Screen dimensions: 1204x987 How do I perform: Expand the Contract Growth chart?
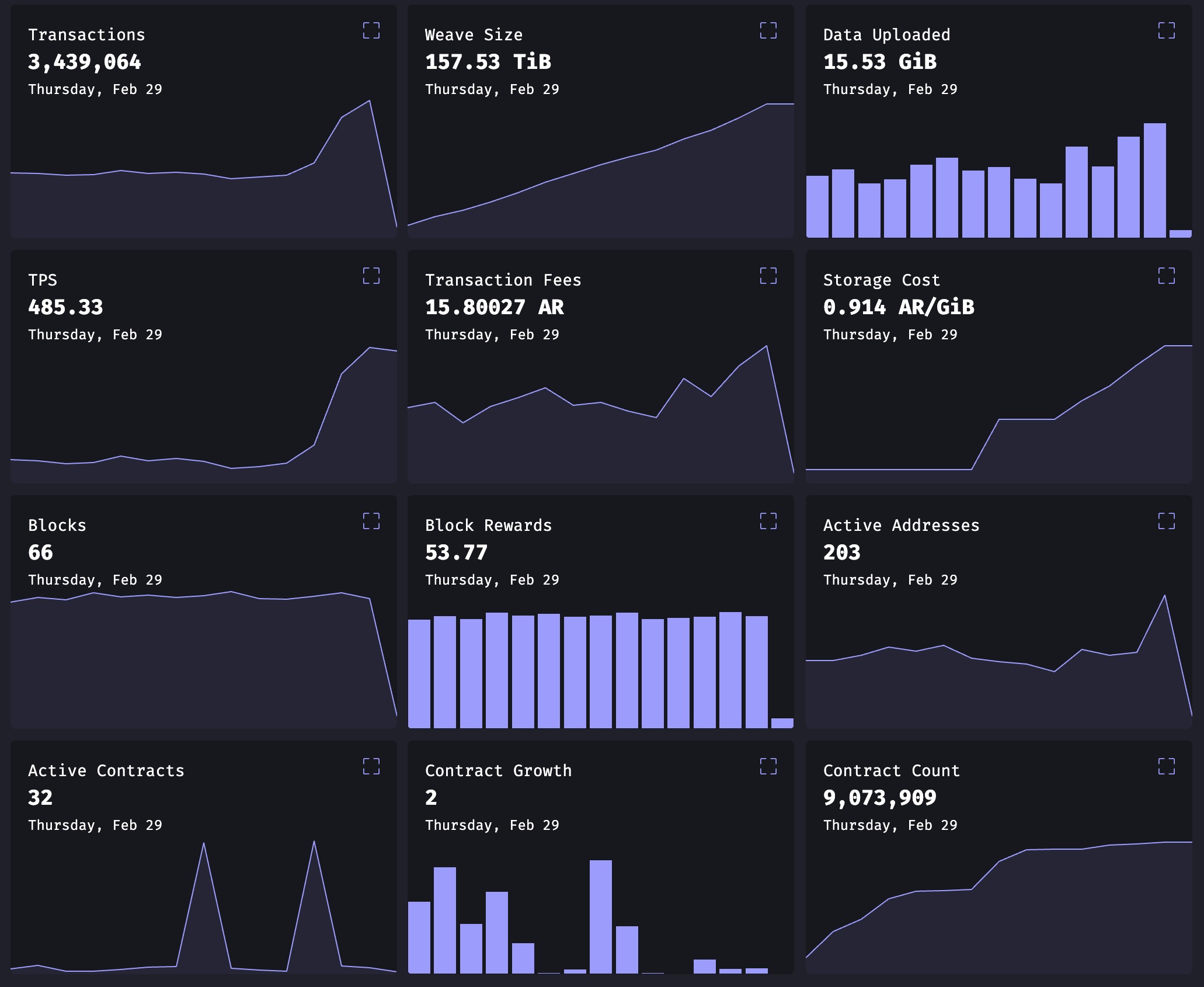click(768, 766)
